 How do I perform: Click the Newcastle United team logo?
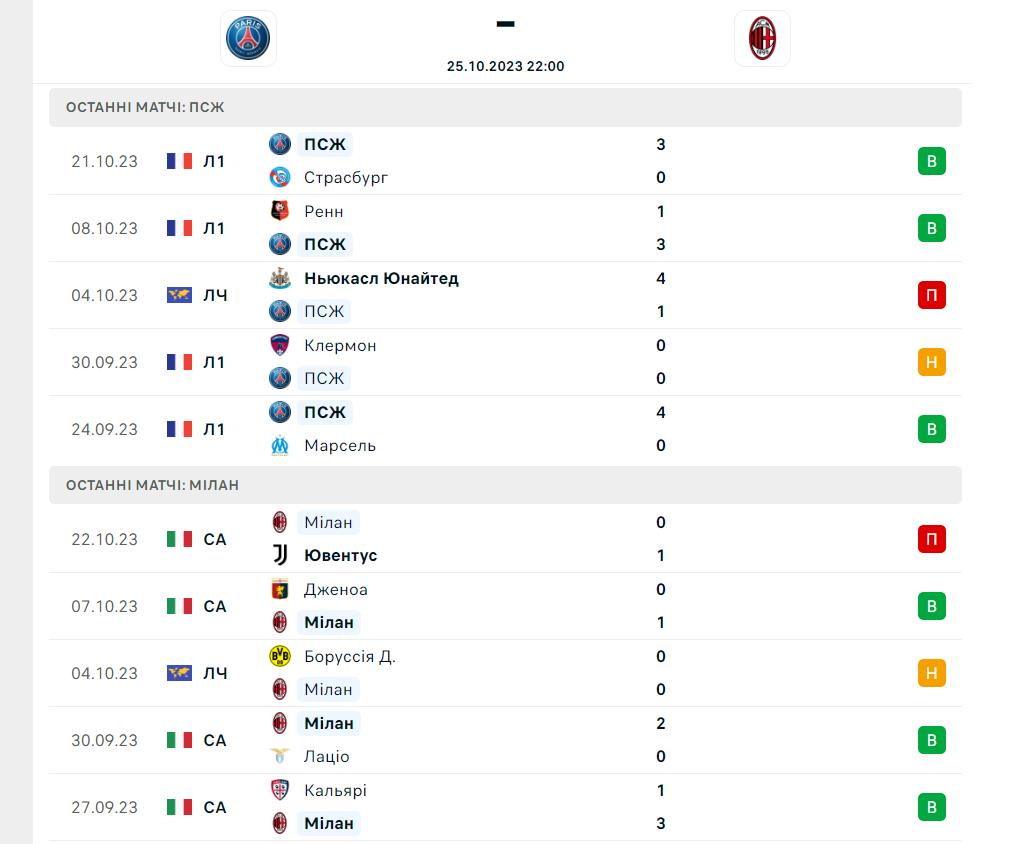(x=280, y=278)
